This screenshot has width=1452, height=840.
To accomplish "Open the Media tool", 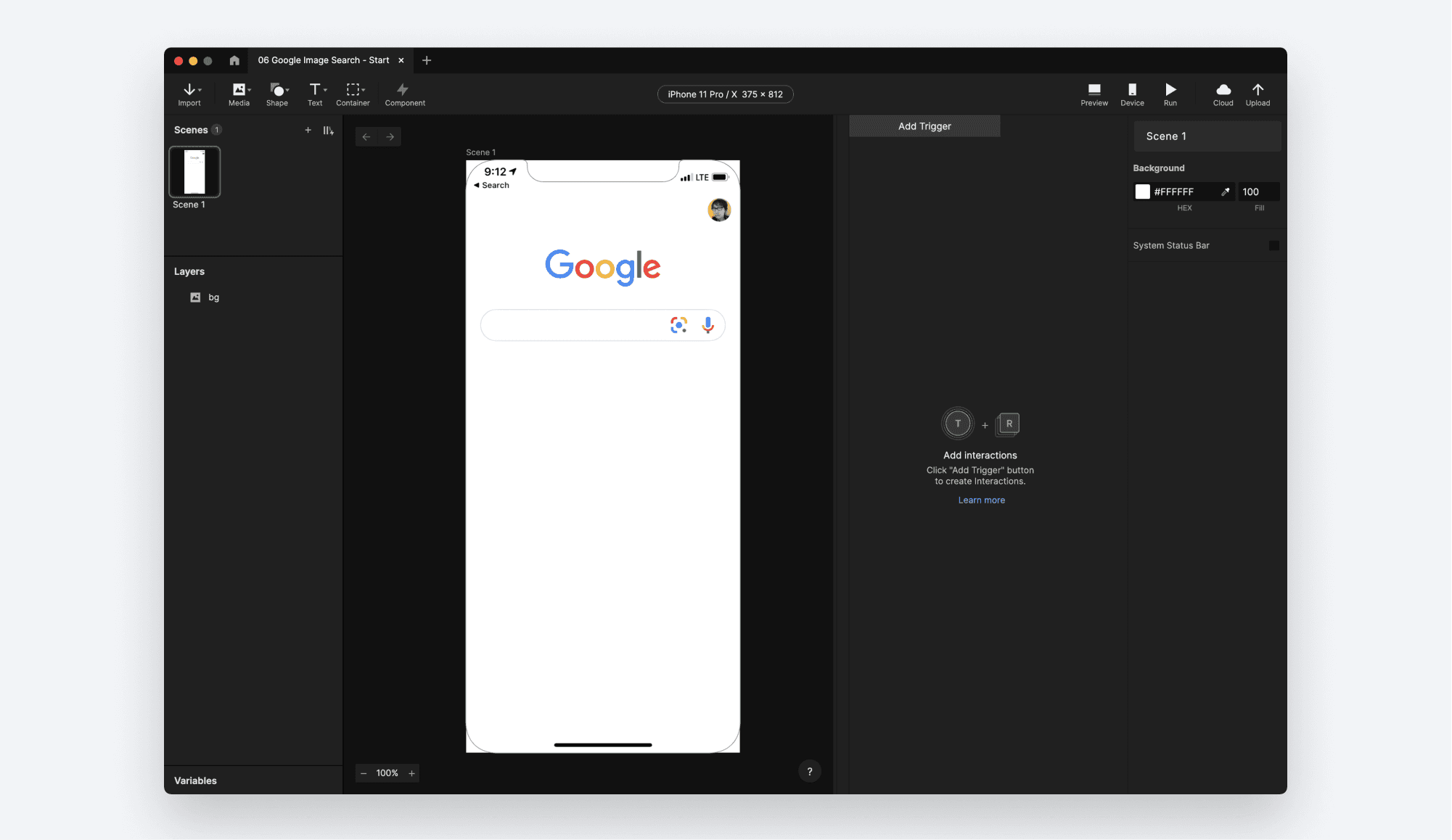I will (239, 94).
